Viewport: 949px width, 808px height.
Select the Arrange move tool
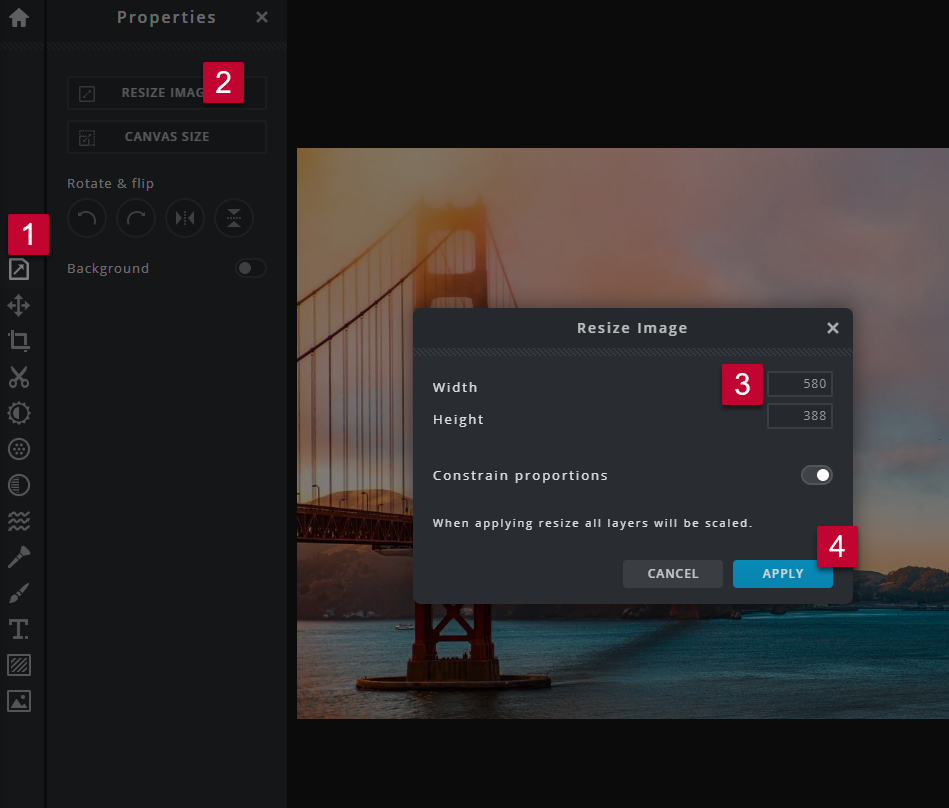(19, 305)
